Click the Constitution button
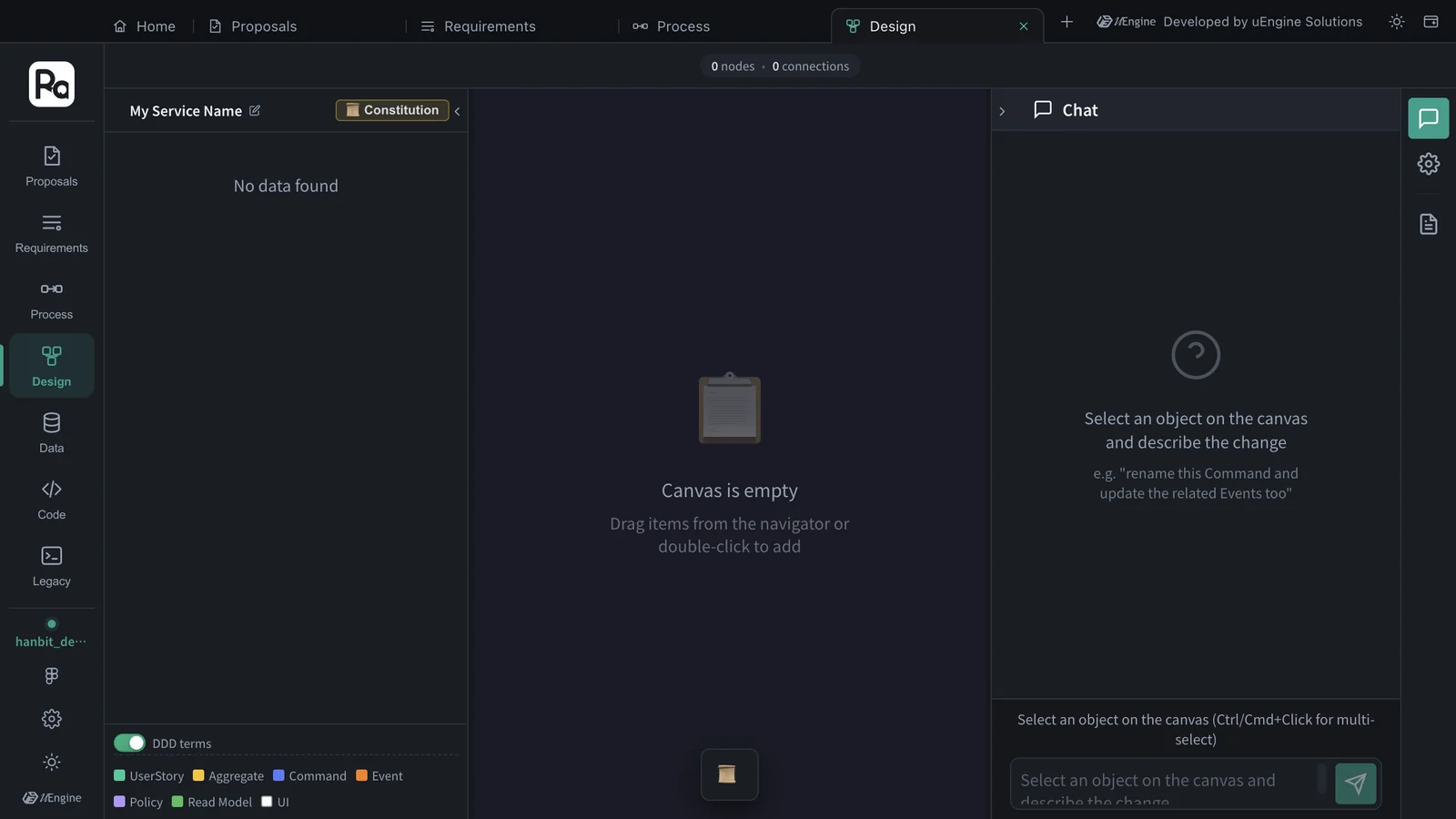This screenshot has height=819, width=1456. pos(392,110)
